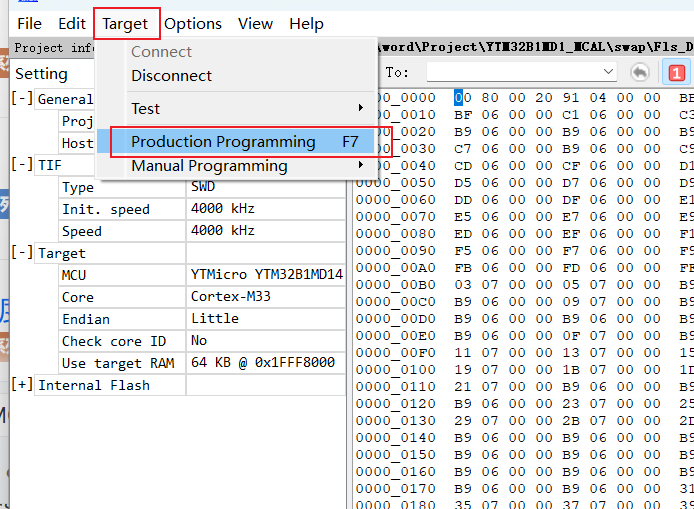Click the Cortex-M33 value
This screenshot has height=509, width=694.
click(231, 296)
